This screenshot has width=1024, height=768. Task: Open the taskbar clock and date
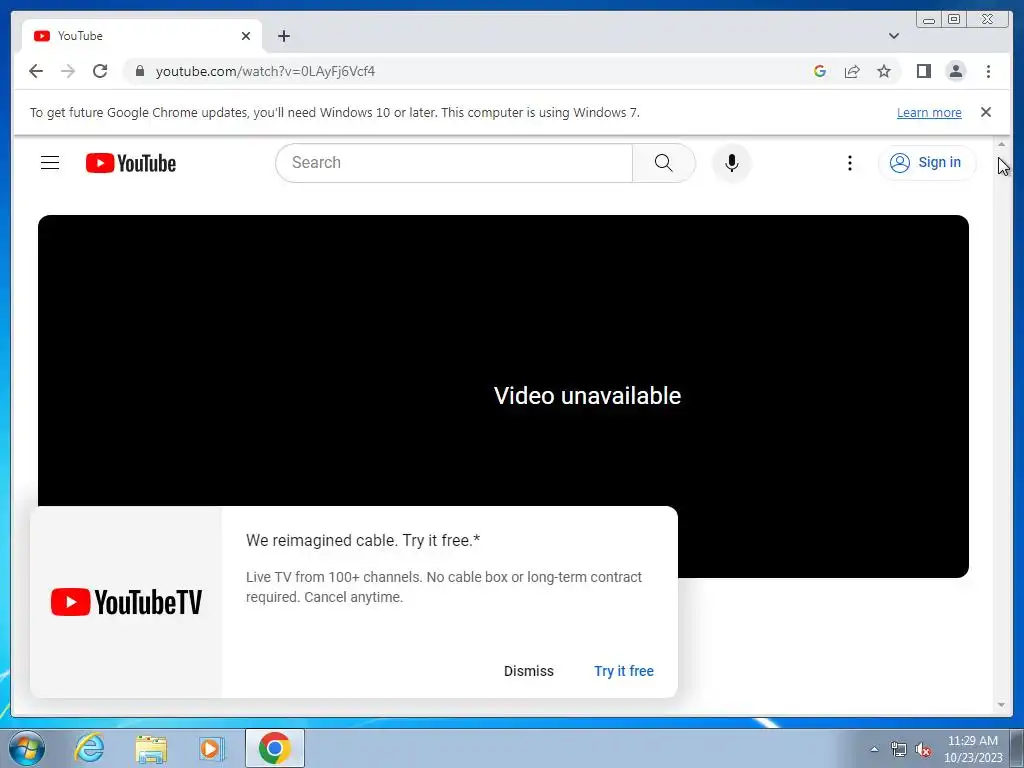tap(973, 749)
